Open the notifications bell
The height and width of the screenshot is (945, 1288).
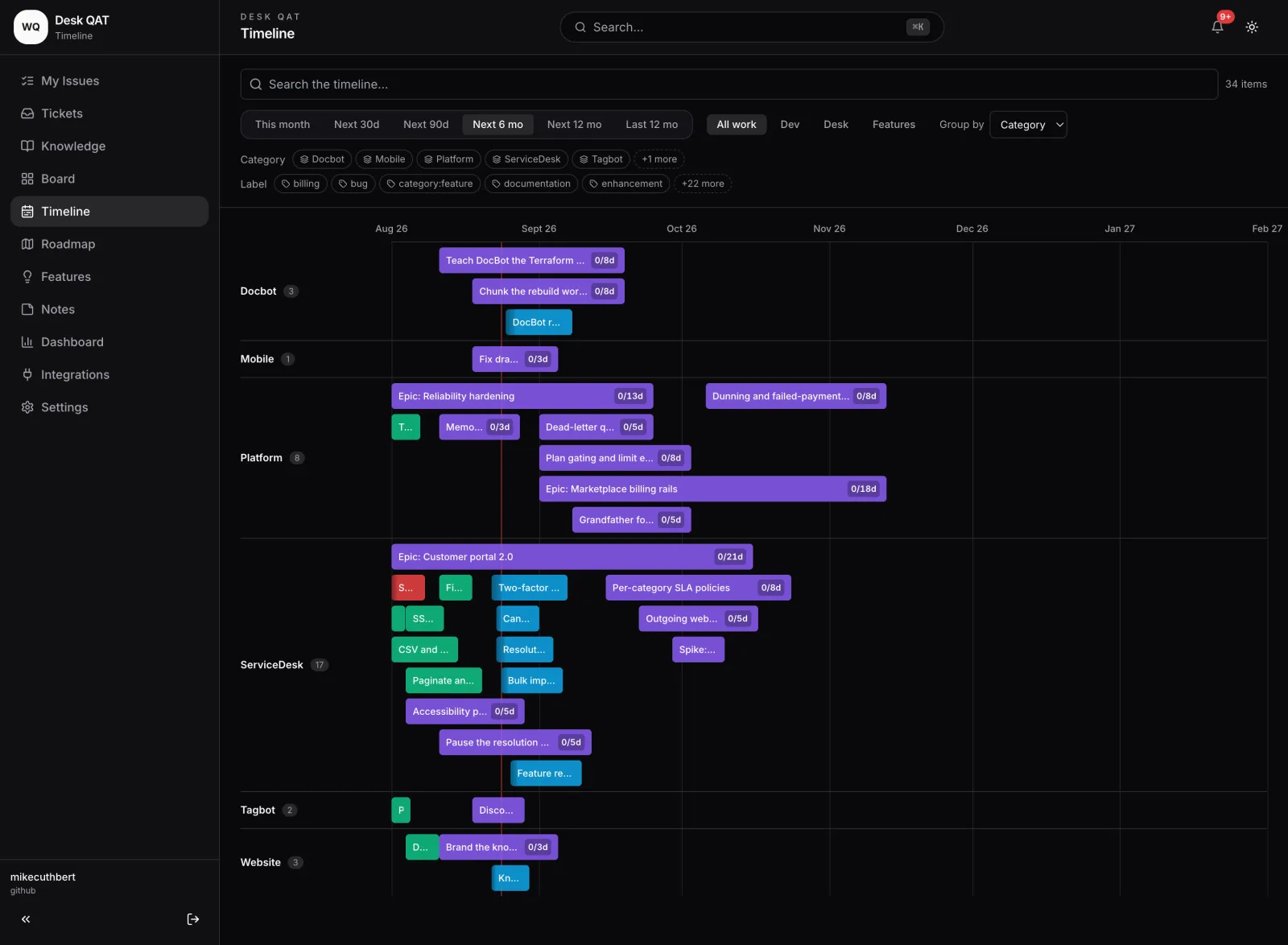[1217, 27]
